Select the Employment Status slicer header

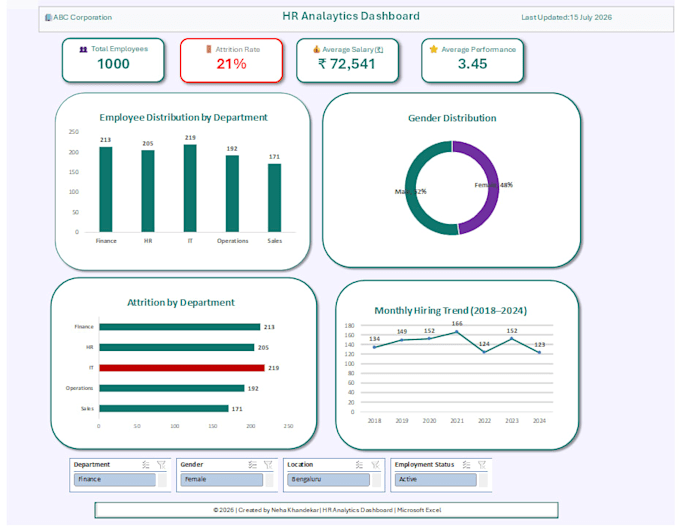[x=424, y=465]
